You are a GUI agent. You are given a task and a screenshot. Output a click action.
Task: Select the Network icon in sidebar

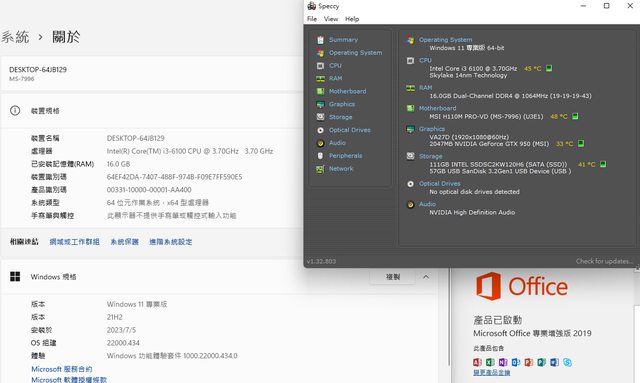pos(320,169)
